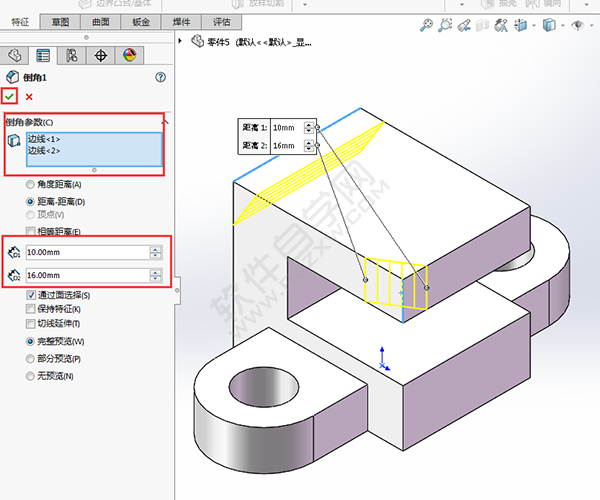Click the D2 16.00mm spinner arrows
600x500 pixels.
pyautogui.click(x=156, y=275)
